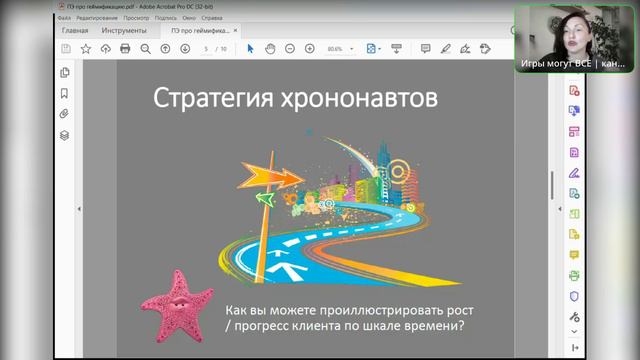Open the teal document tool icon
This screenshot has height=360, width=640.
tap(574, 193)
